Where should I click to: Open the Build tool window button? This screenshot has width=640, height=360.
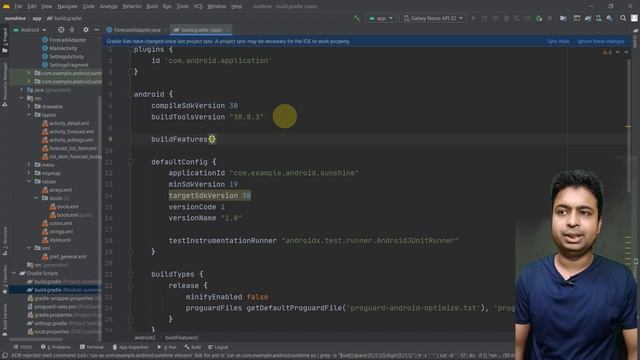pyautogui.click(x=193, y=347)
